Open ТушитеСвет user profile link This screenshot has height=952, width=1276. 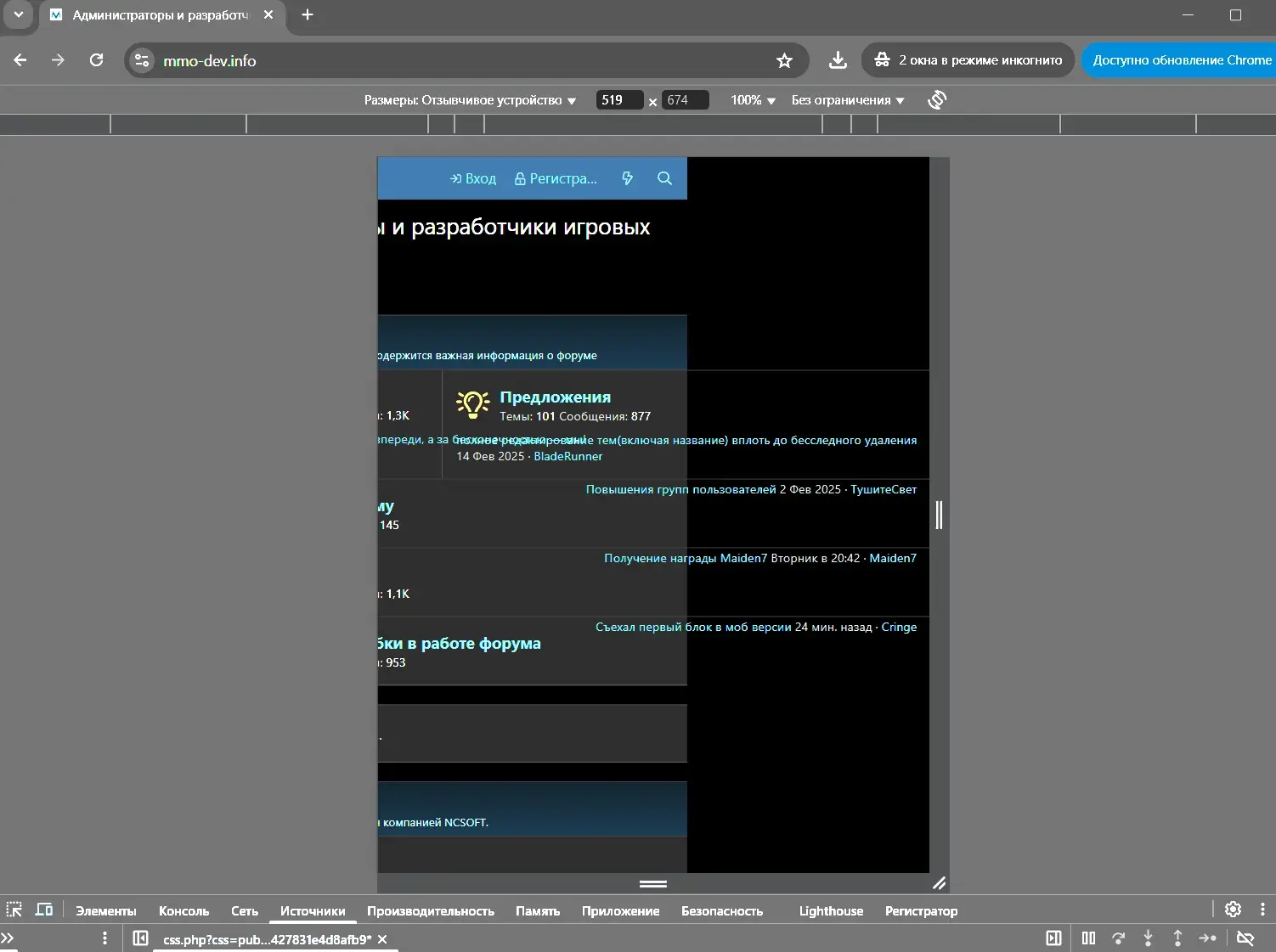[x=884, y=489]
